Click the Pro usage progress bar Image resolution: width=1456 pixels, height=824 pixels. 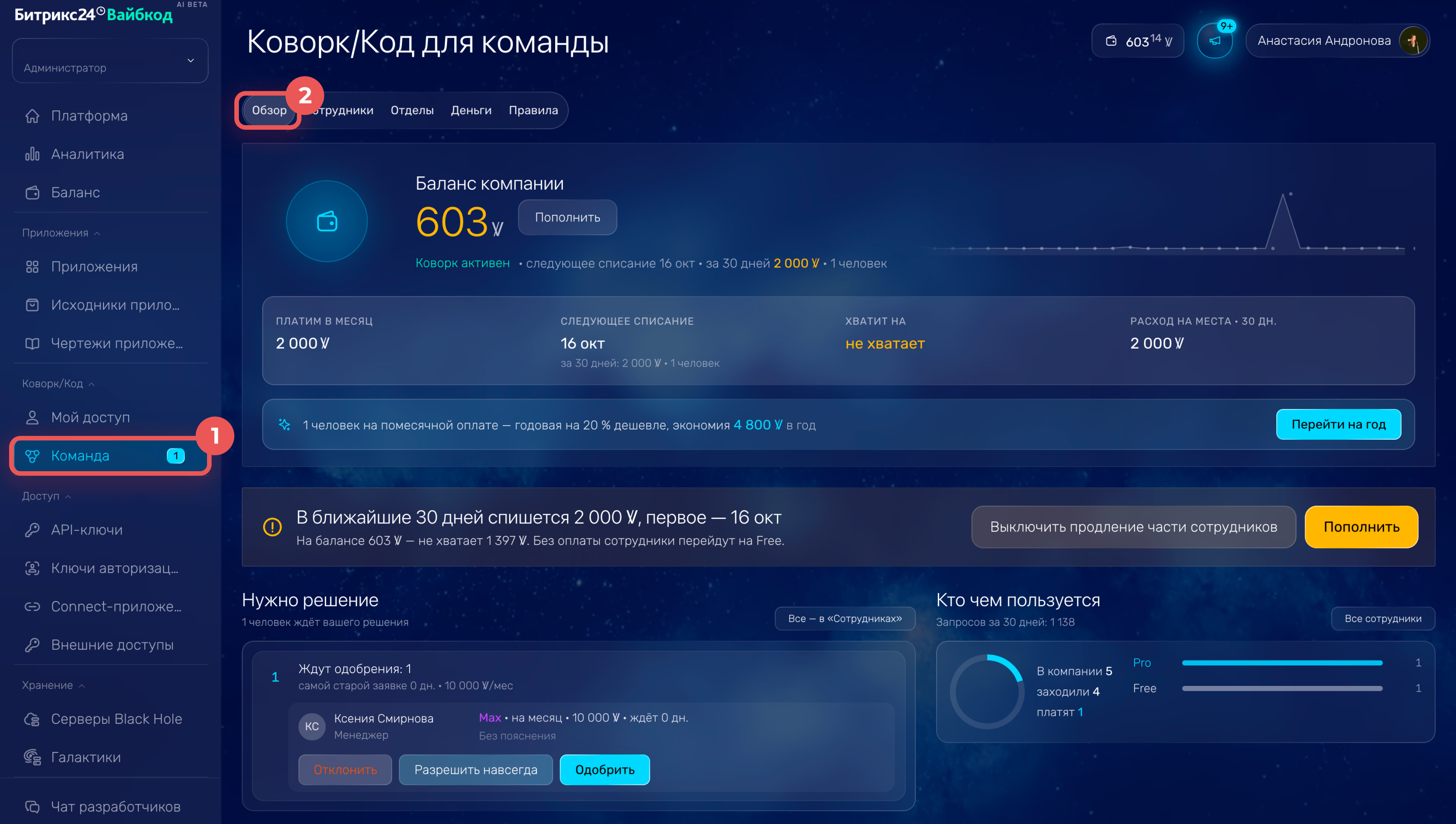pos(1282,663)
